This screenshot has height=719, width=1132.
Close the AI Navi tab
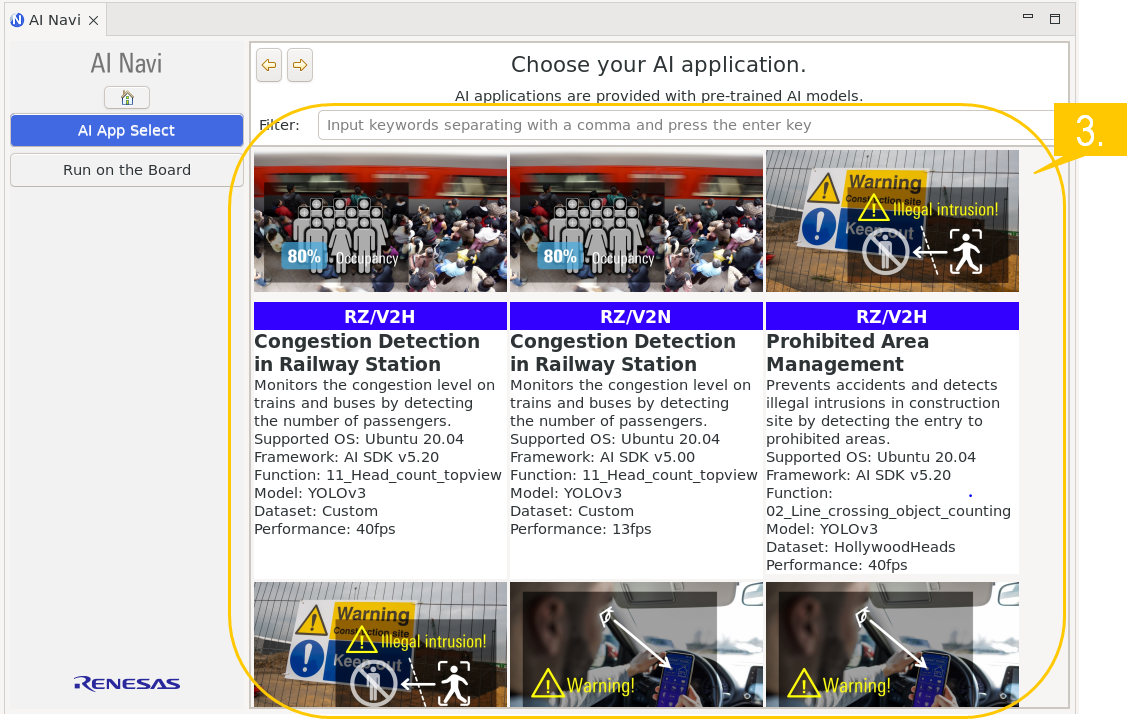(93, 20)
